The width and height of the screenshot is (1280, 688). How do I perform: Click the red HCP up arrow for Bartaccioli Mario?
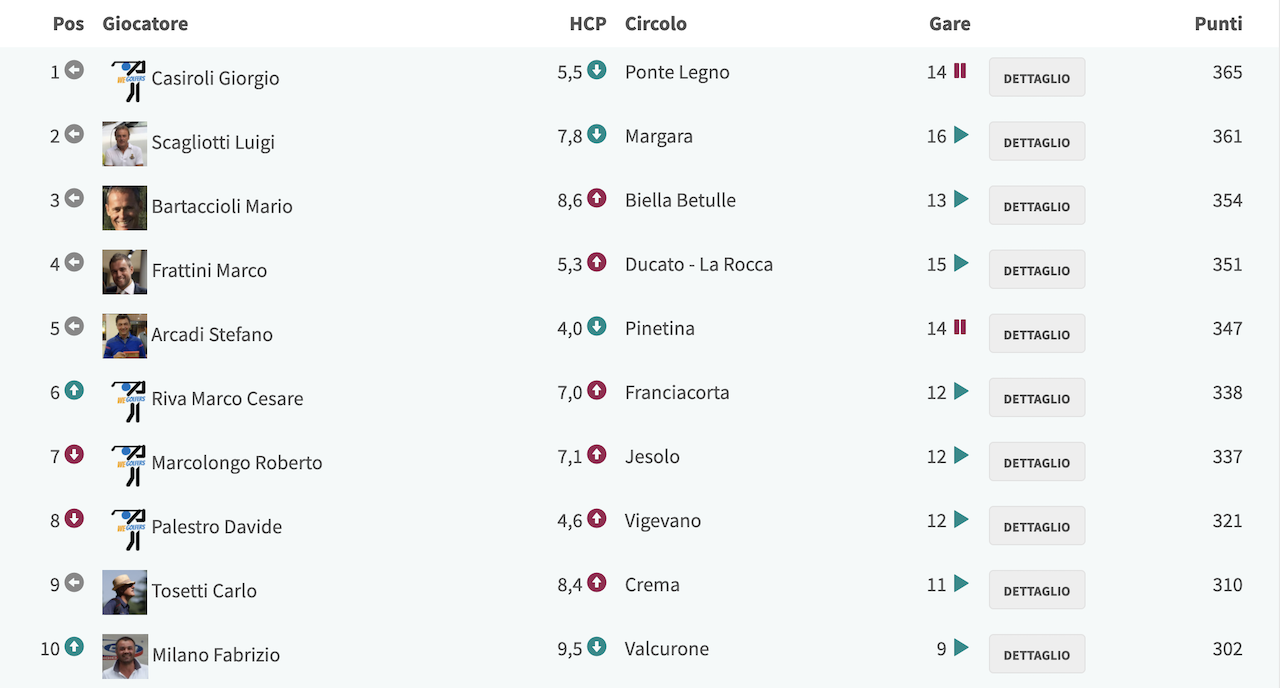(x=597, y=198)
